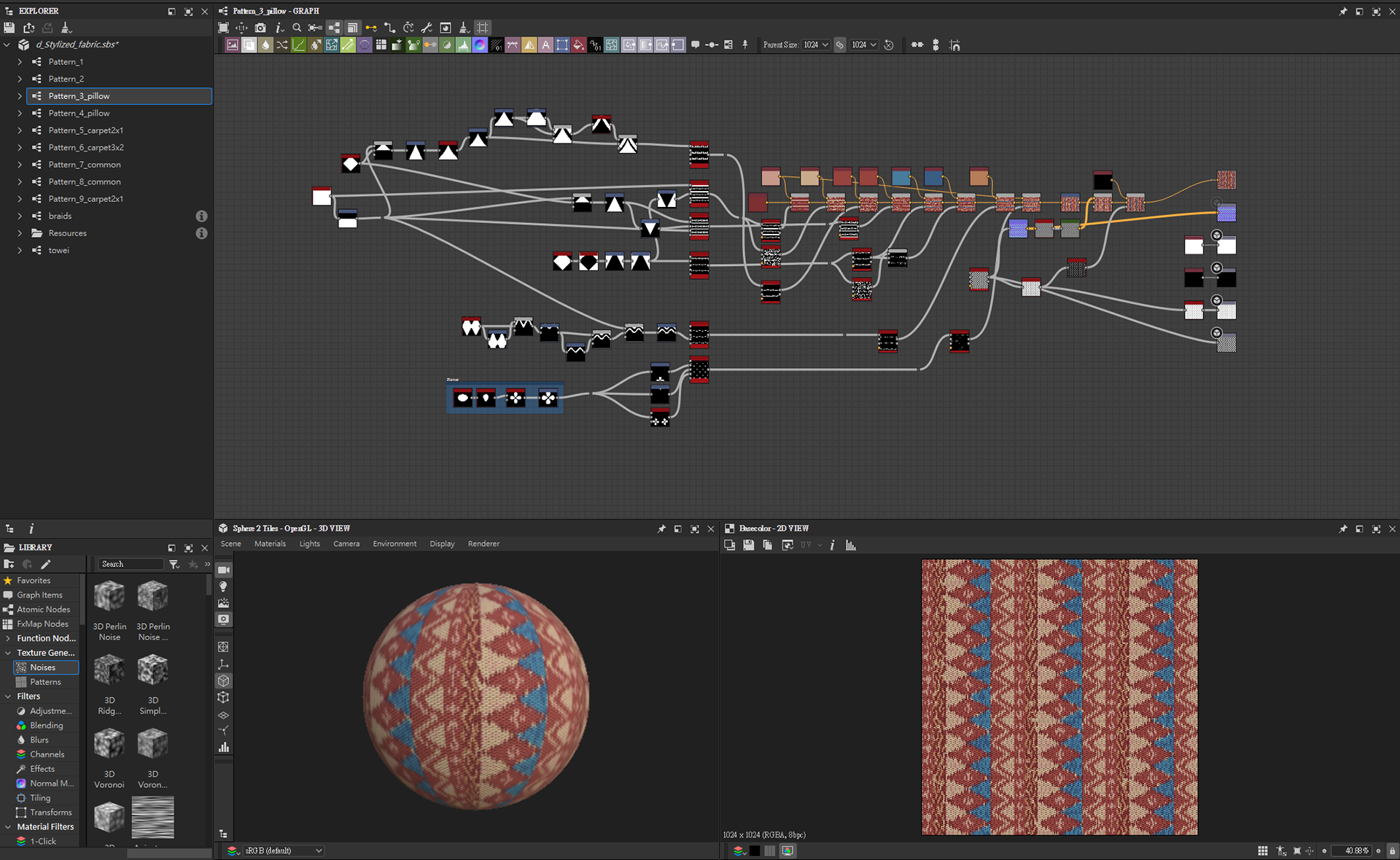1400x860 pixels.
Task: Click the magnifier search icon in graph toolbar
Action: point(297,28)
